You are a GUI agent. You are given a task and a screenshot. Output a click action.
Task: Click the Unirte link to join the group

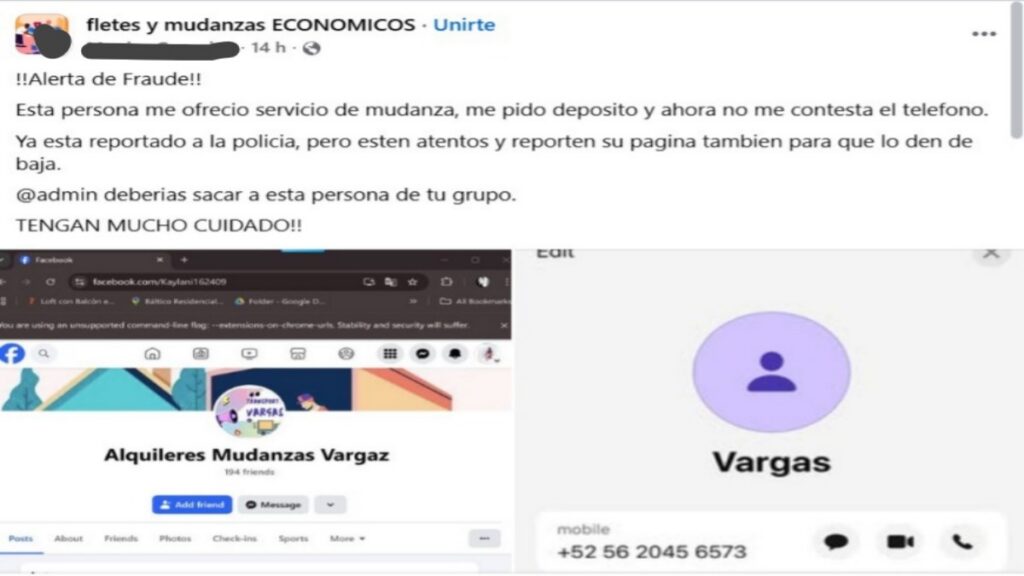click(464, 25)
